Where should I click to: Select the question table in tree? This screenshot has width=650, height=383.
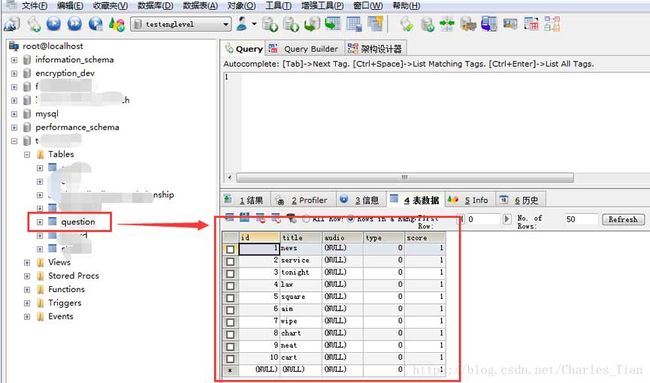(x=78, y=222)
